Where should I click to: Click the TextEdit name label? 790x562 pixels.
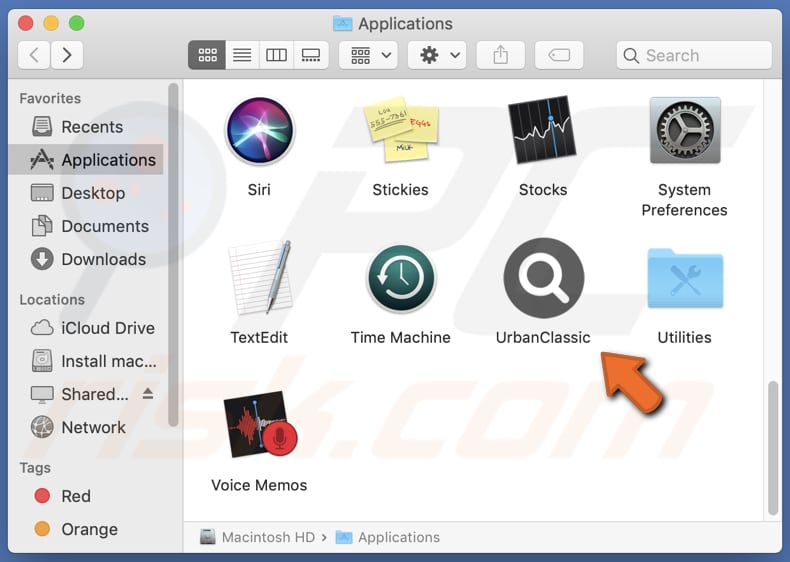coord(259,337)
